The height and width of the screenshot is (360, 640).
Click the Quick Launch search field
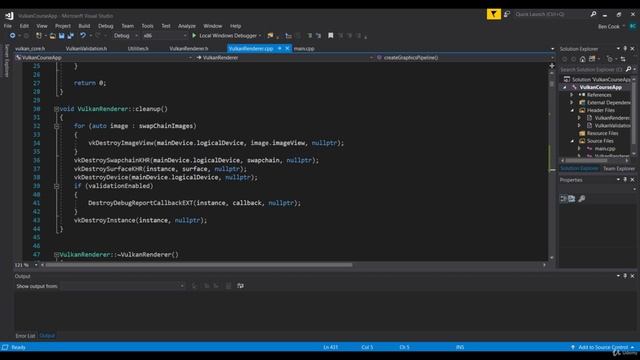click(x=551, y=14)
